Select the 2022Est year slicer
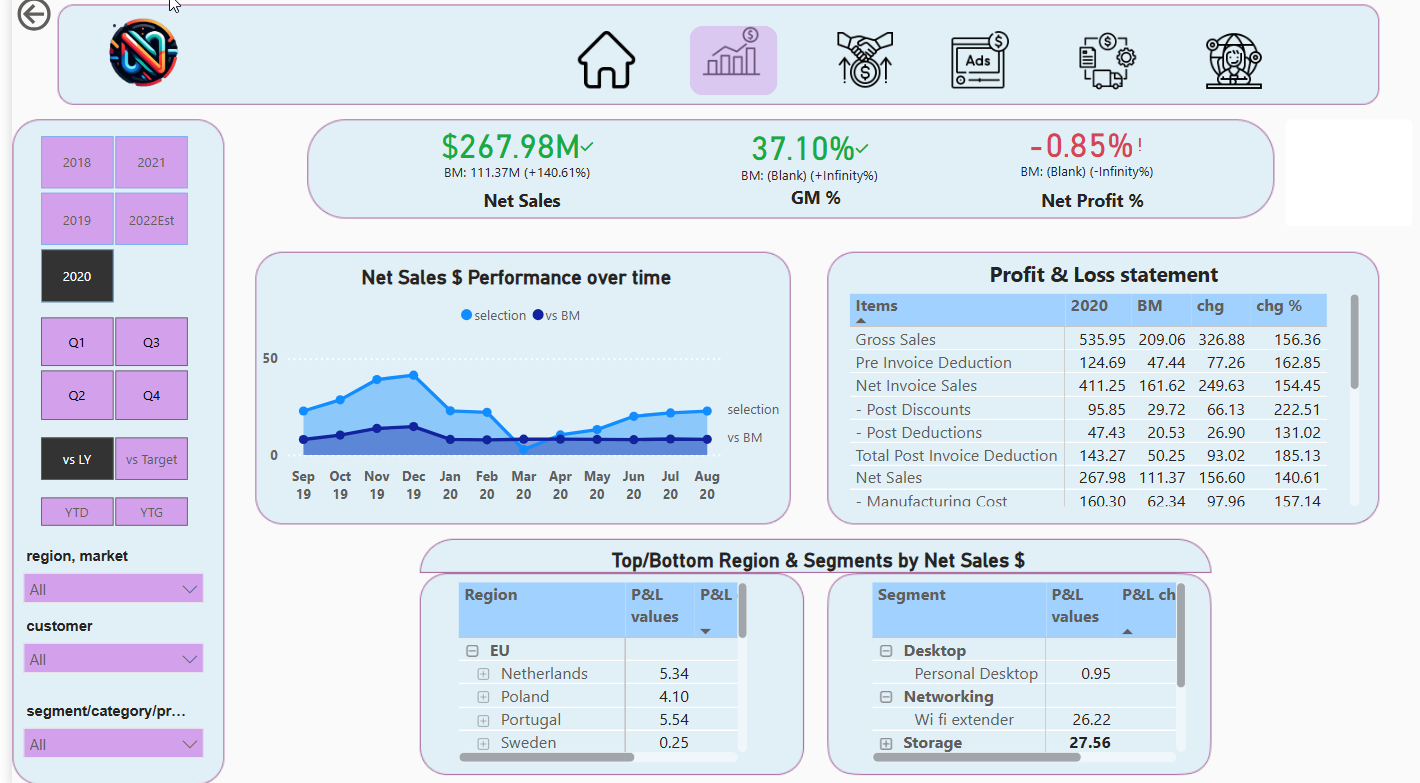Screen dimensions: 1420x783 152,220
